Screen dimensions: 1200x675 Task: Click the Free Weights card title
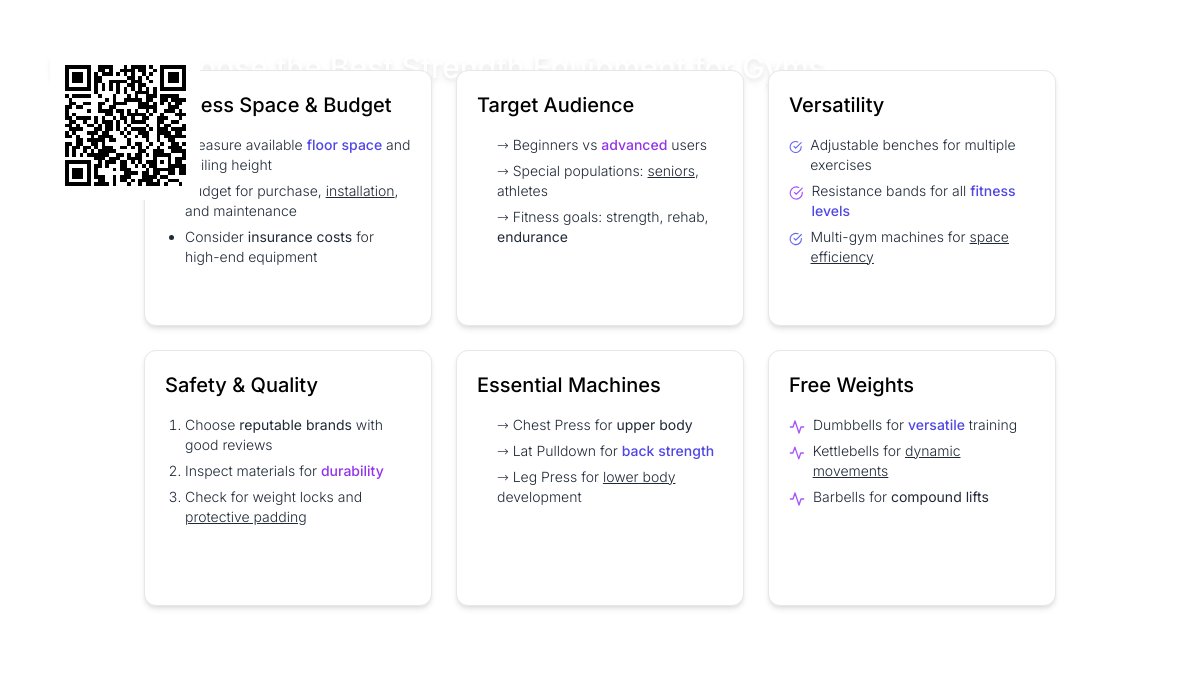(851, 385)
